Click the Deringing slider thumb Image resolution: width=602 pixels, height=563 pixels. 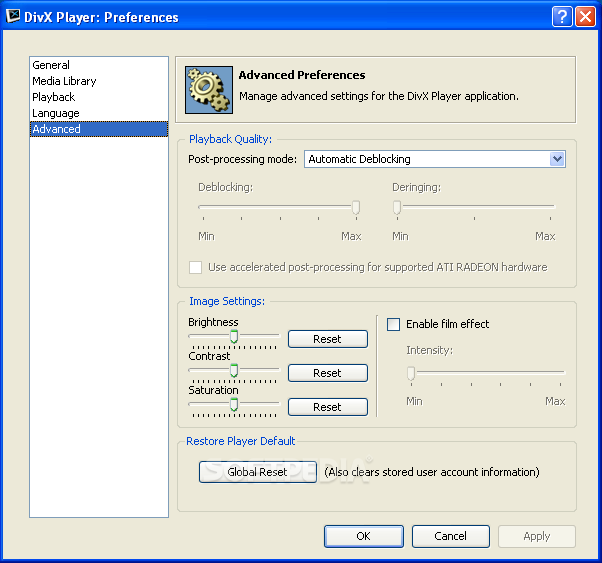point(397,207)
